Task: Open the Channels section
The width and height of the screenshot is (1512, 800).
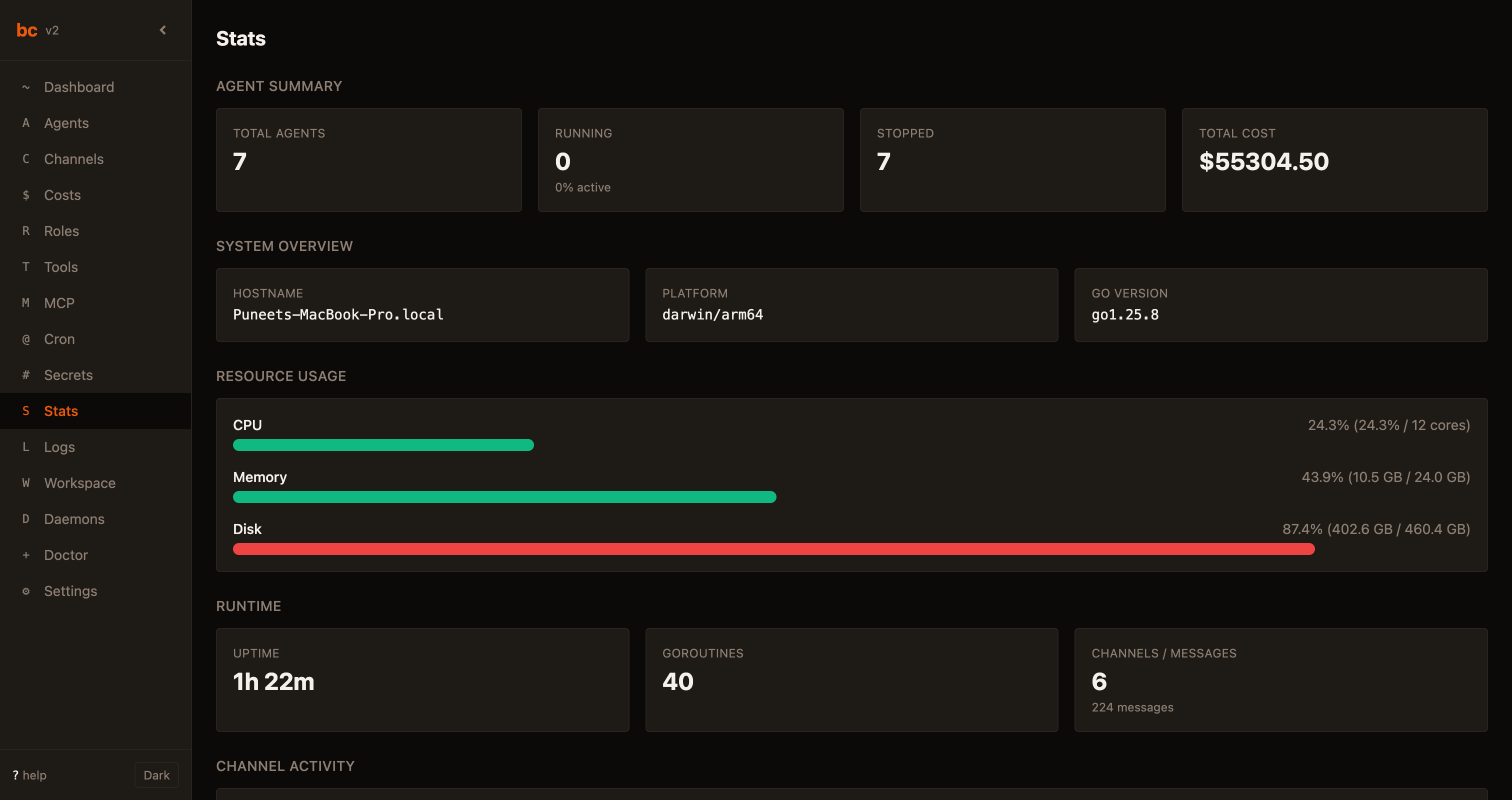Action: pyautogui.click(x=95, y=159)
